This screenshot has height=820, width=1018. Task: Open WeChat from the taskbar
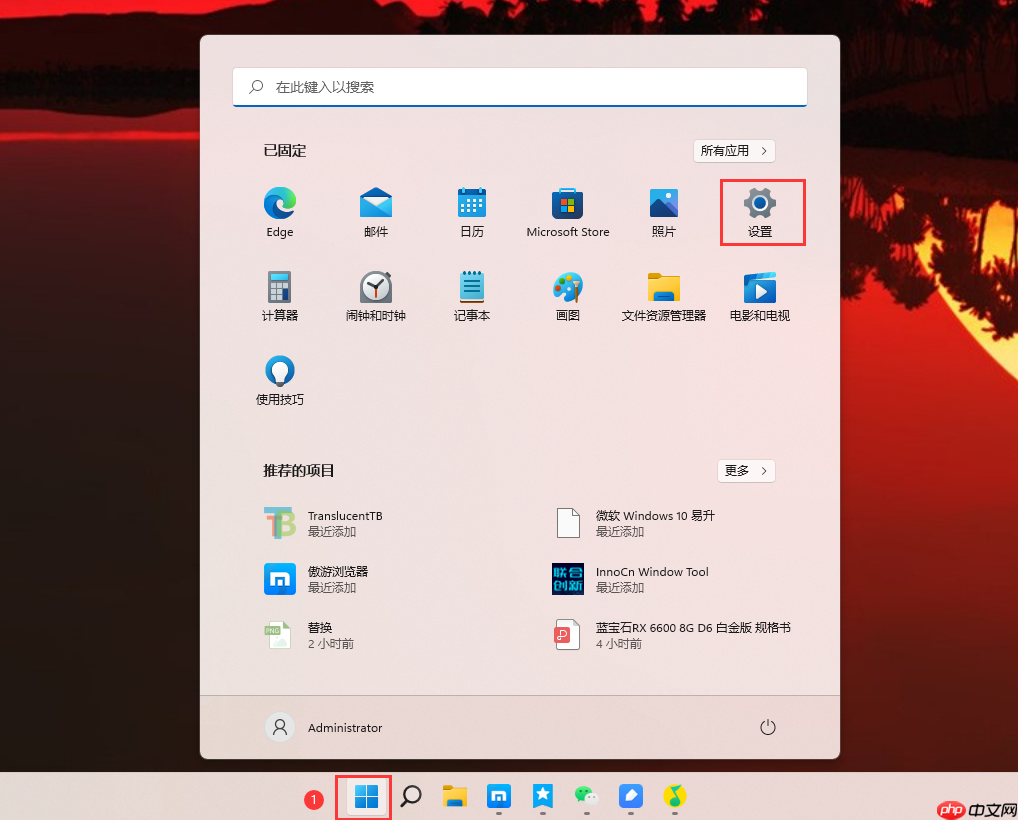[586, 797]
